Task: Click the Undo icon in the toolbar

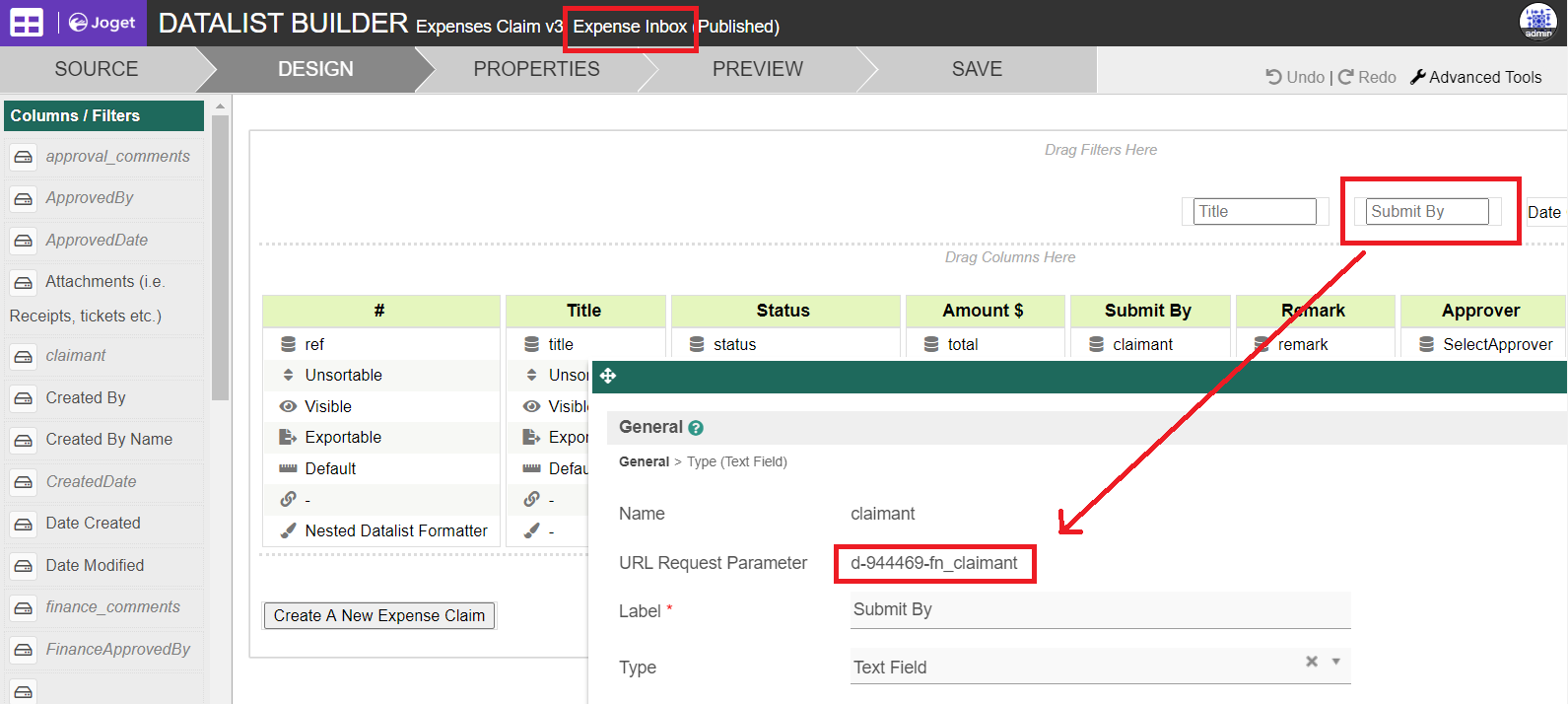Action: [1273, 77]
